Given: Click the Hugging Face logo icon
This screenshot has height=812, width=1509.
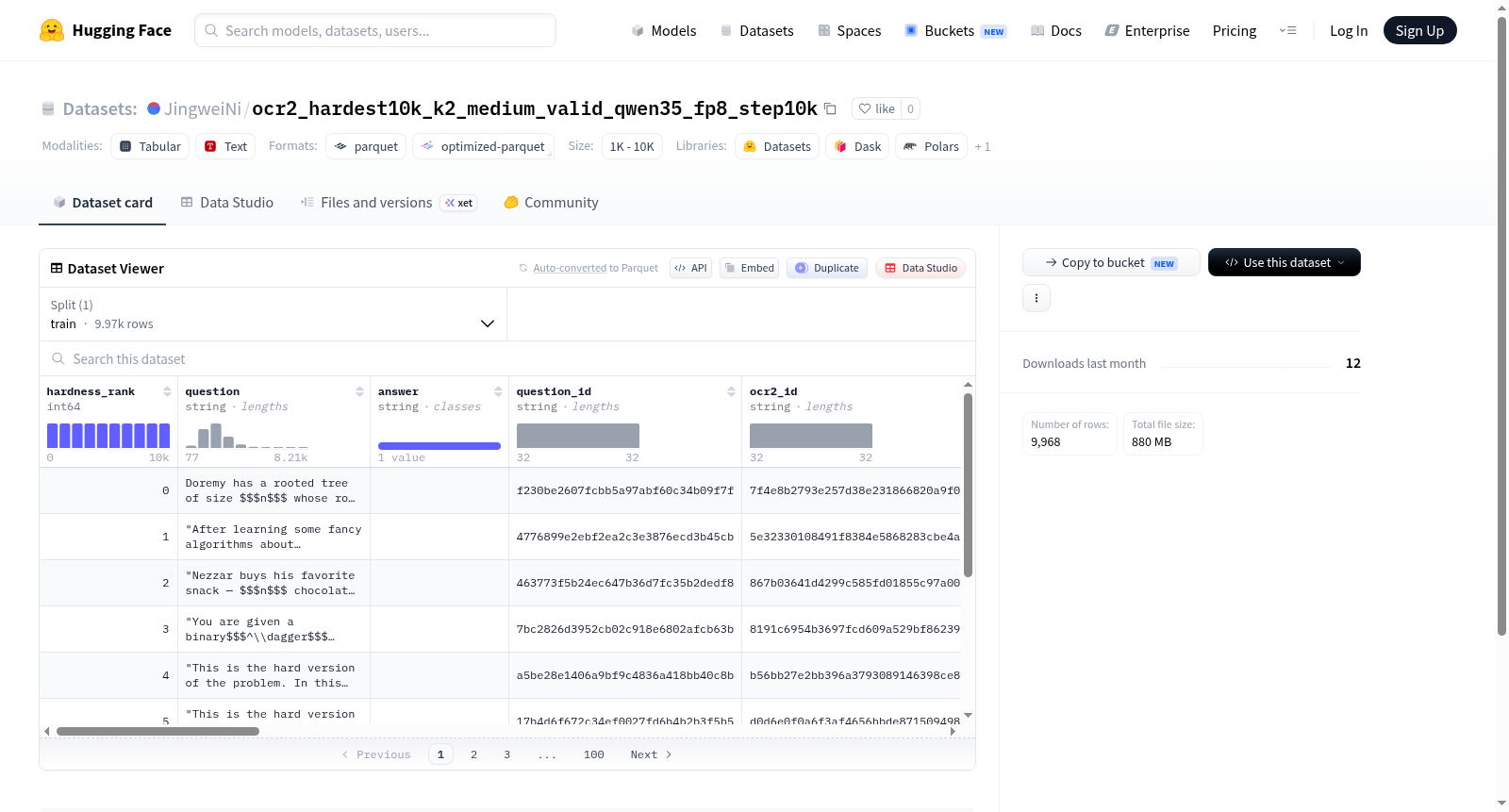Looking at the screenshot, I should coord(52,30).
